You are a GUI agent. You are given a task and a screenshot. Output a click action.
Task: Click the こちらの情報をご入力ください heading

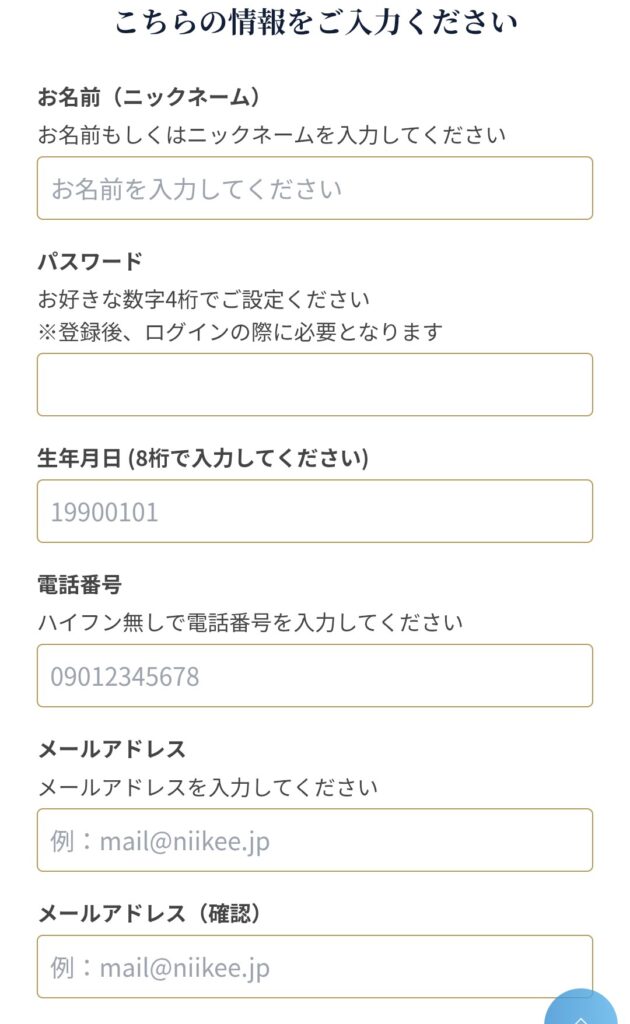click(x=315, y=22)
